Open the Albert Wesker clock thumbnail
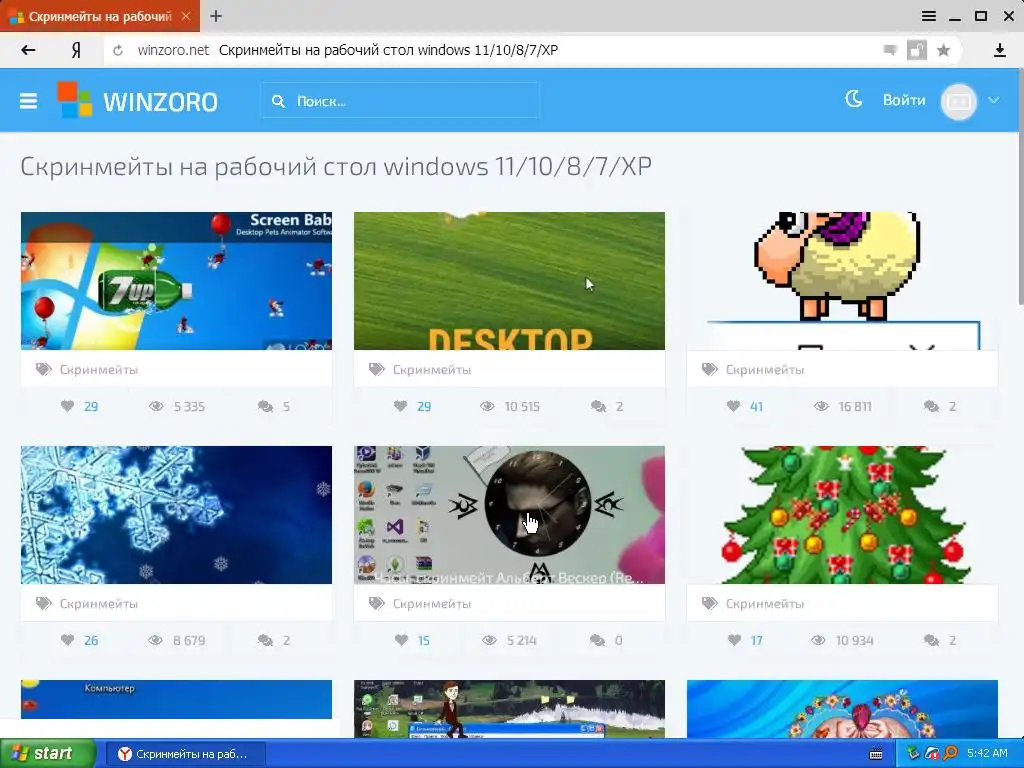This screenshot has height=768, width=1024. tap(509, 515)
